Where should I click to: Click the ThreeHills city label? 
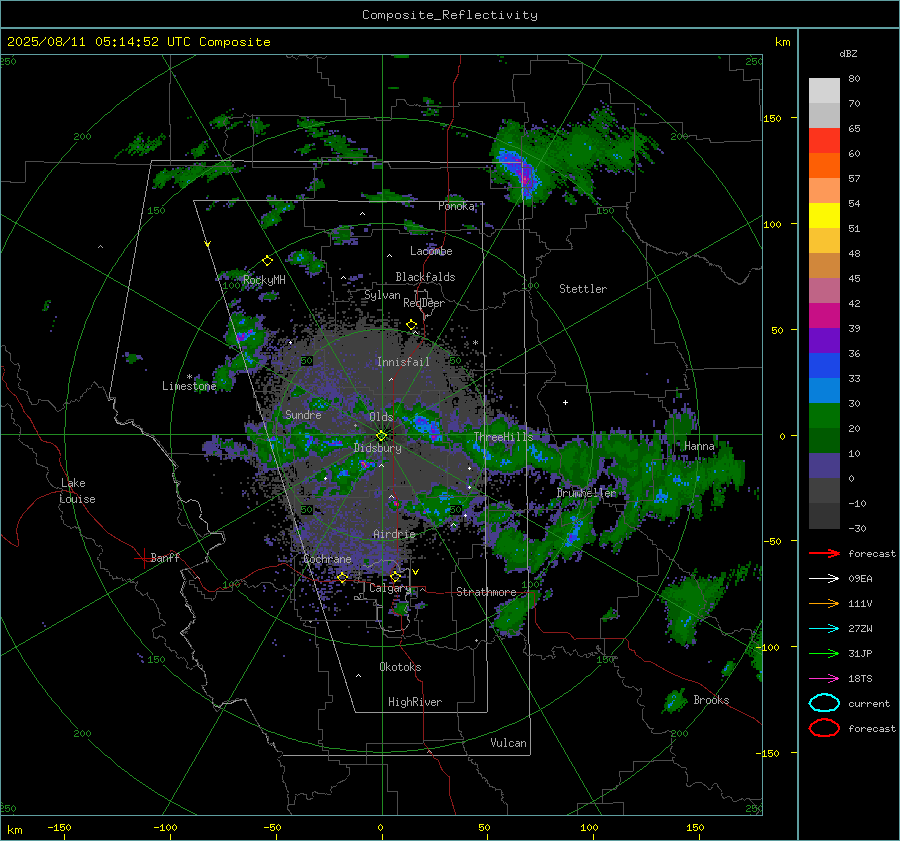503,437
